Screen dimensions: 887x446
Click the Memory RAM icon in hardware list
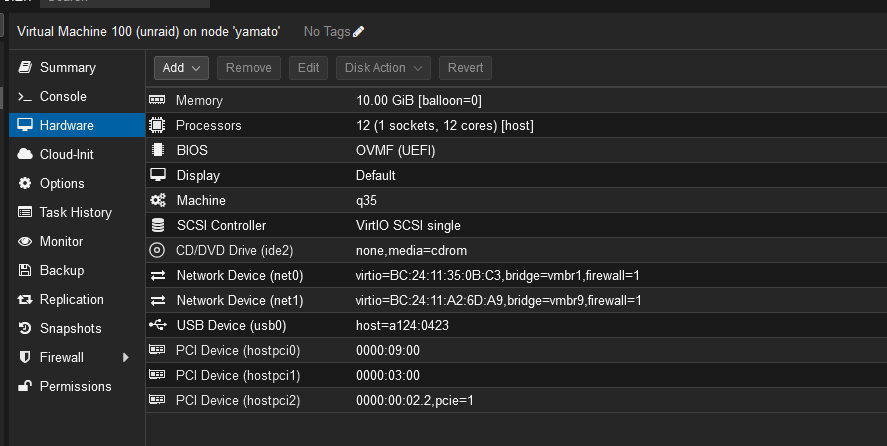(157, 100)
